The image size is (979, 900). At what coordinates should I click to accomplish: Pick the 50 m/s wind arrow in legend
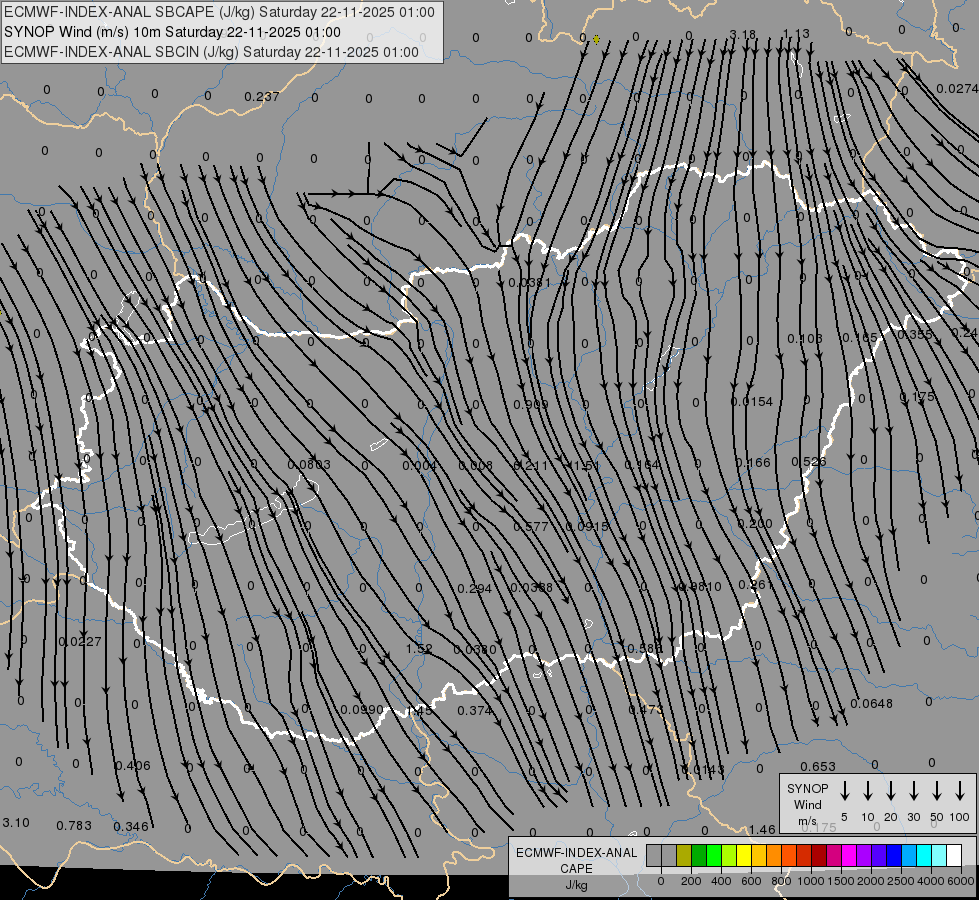click(937, 791)
